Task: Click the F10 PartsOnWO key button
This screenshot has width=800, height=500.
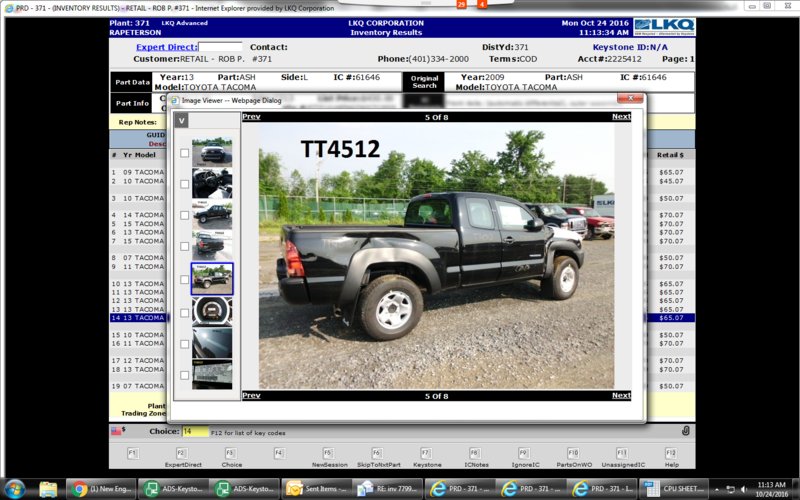Action: (x=573, y=453)
